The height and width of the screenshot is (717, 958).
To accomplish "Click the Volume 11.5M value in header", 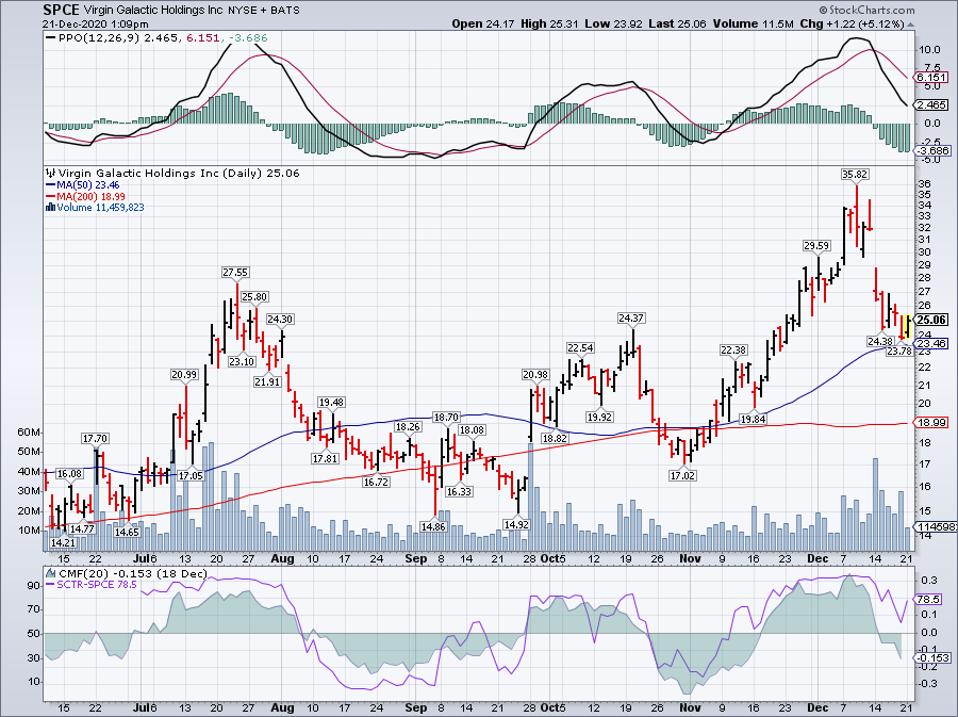I will pyautogui.click(x=753, y=24).
